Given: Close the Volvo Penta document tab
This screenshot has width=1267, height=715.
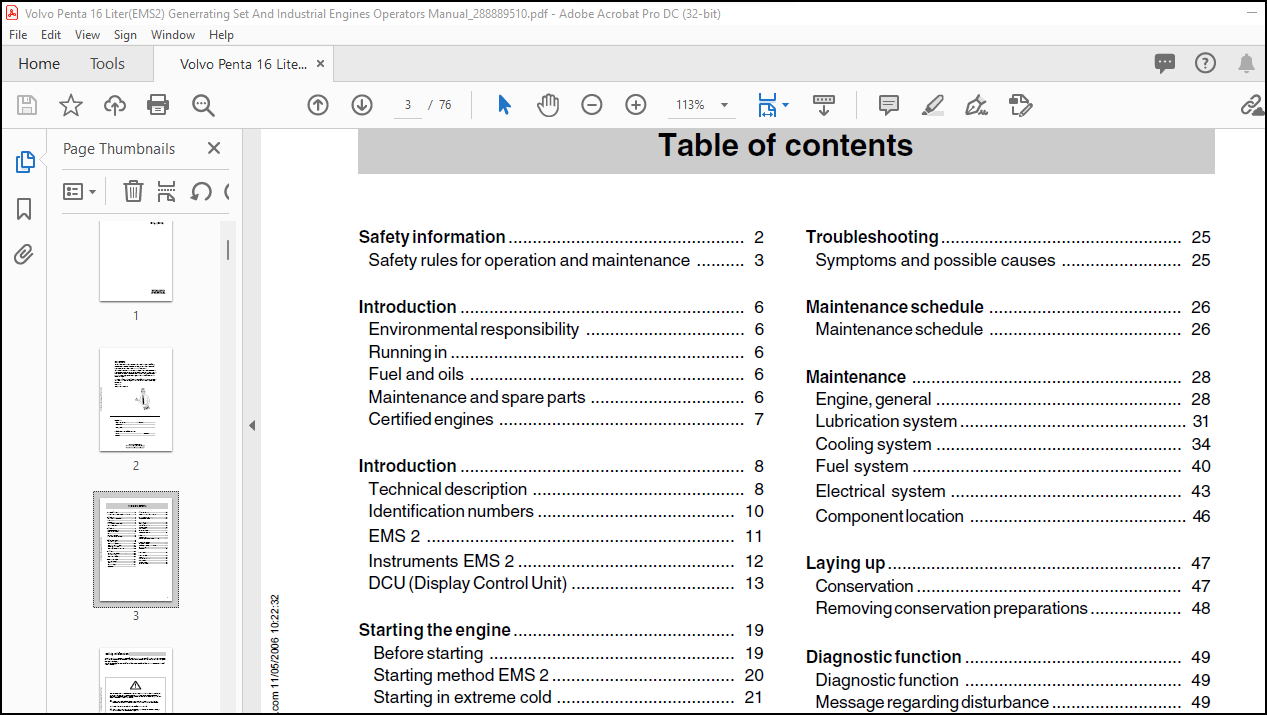Looking at the screenshot, I should 321,63.
